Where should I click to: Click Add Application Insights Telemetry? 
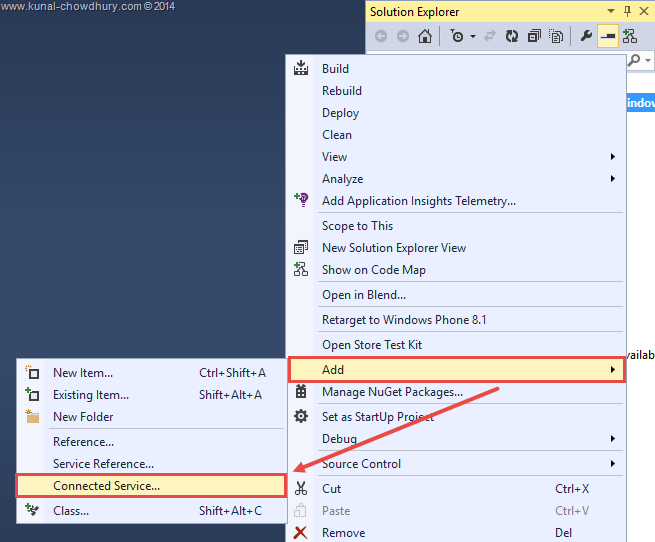click(457, 201)
